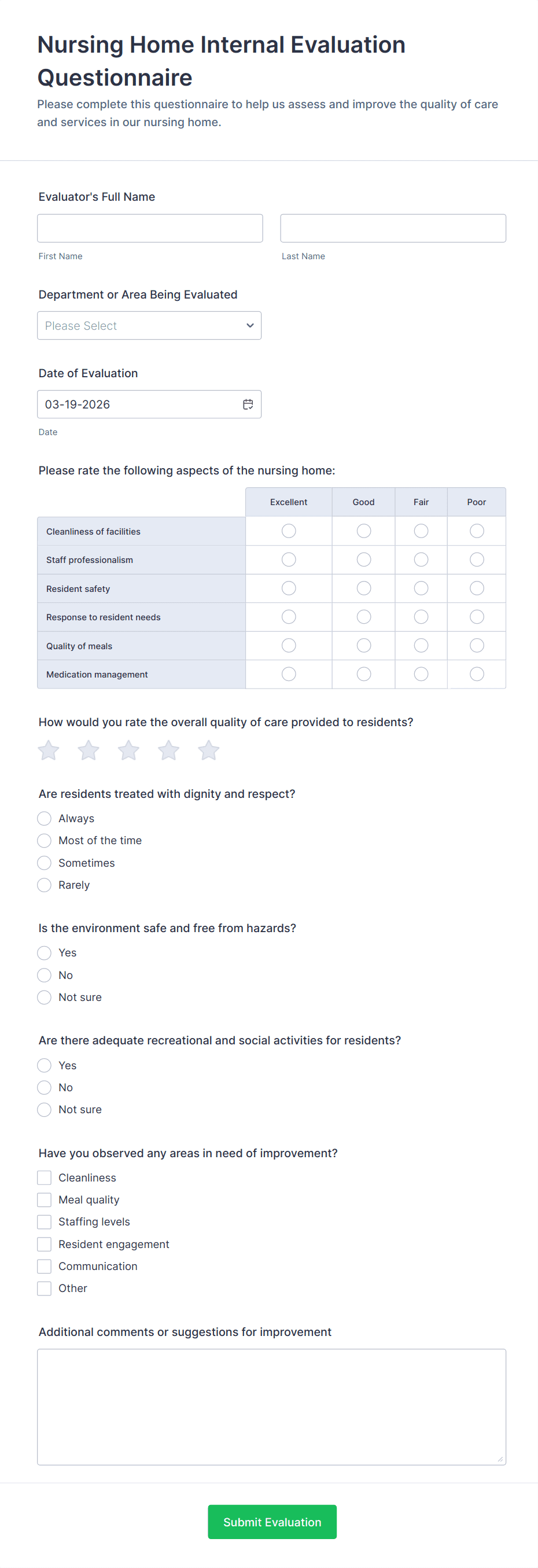Rate overall care two stars
The height and width of the screenshot is (1568, 538).
click(89, 750)
